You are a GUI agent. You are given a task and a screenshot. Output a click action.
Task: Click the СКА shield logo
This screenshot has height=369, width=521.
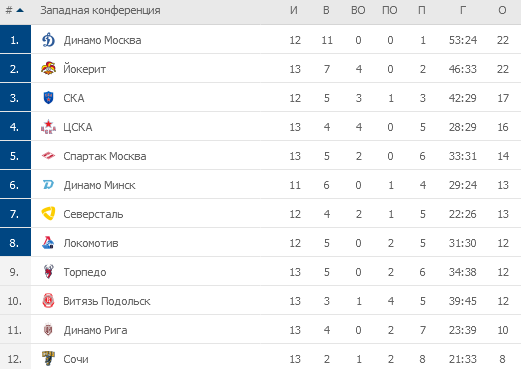(48, 98)
